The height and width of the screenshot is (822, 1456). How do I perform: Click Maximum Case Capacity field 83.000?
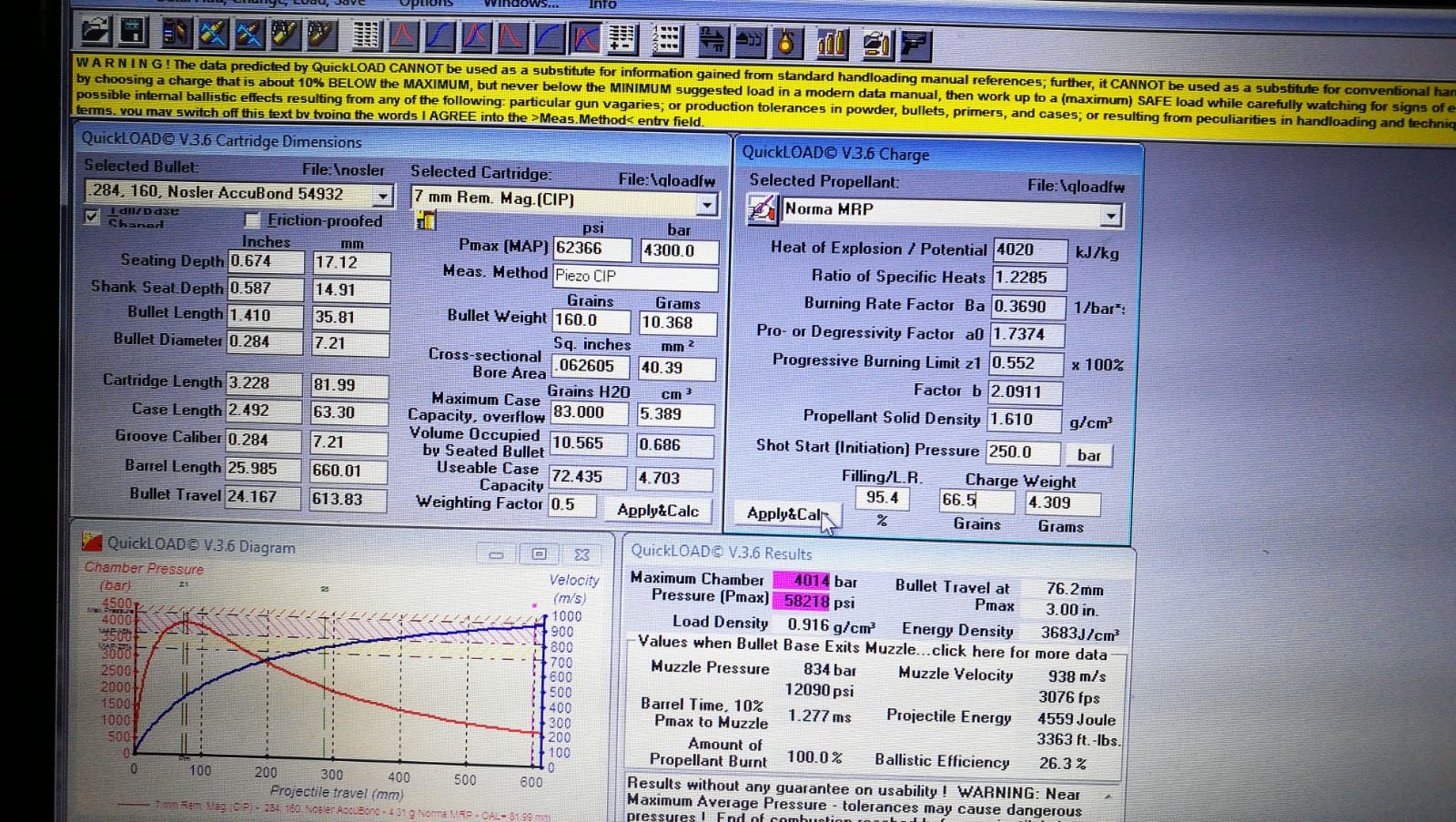point(589,412)
